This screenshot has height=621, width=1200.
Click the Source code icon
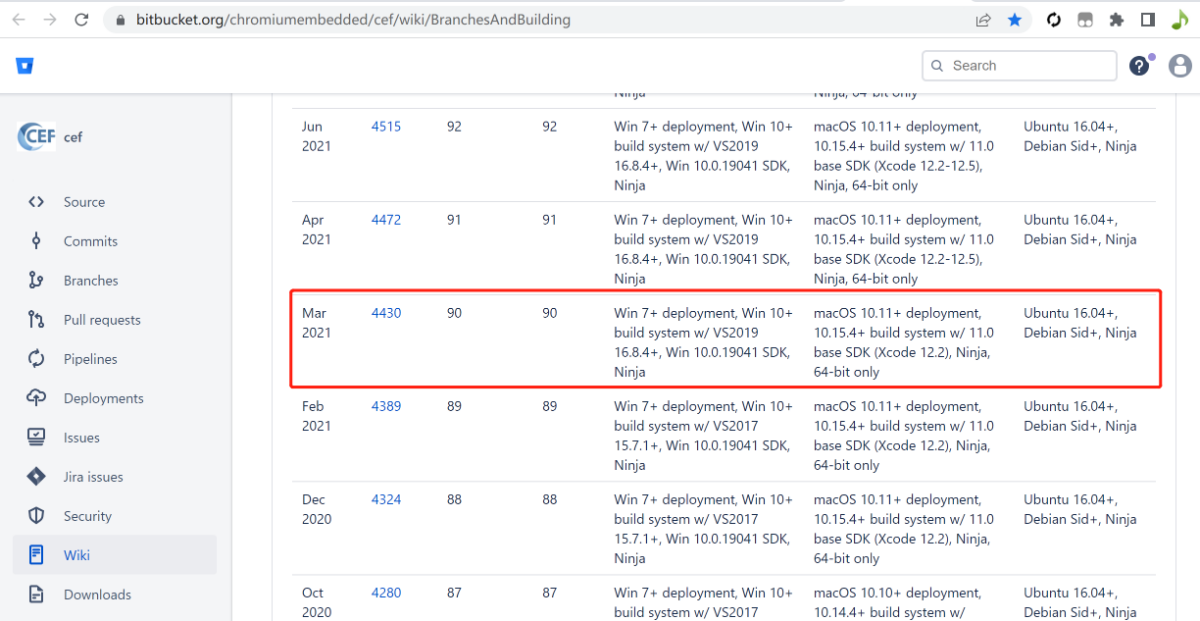[36, 202]
